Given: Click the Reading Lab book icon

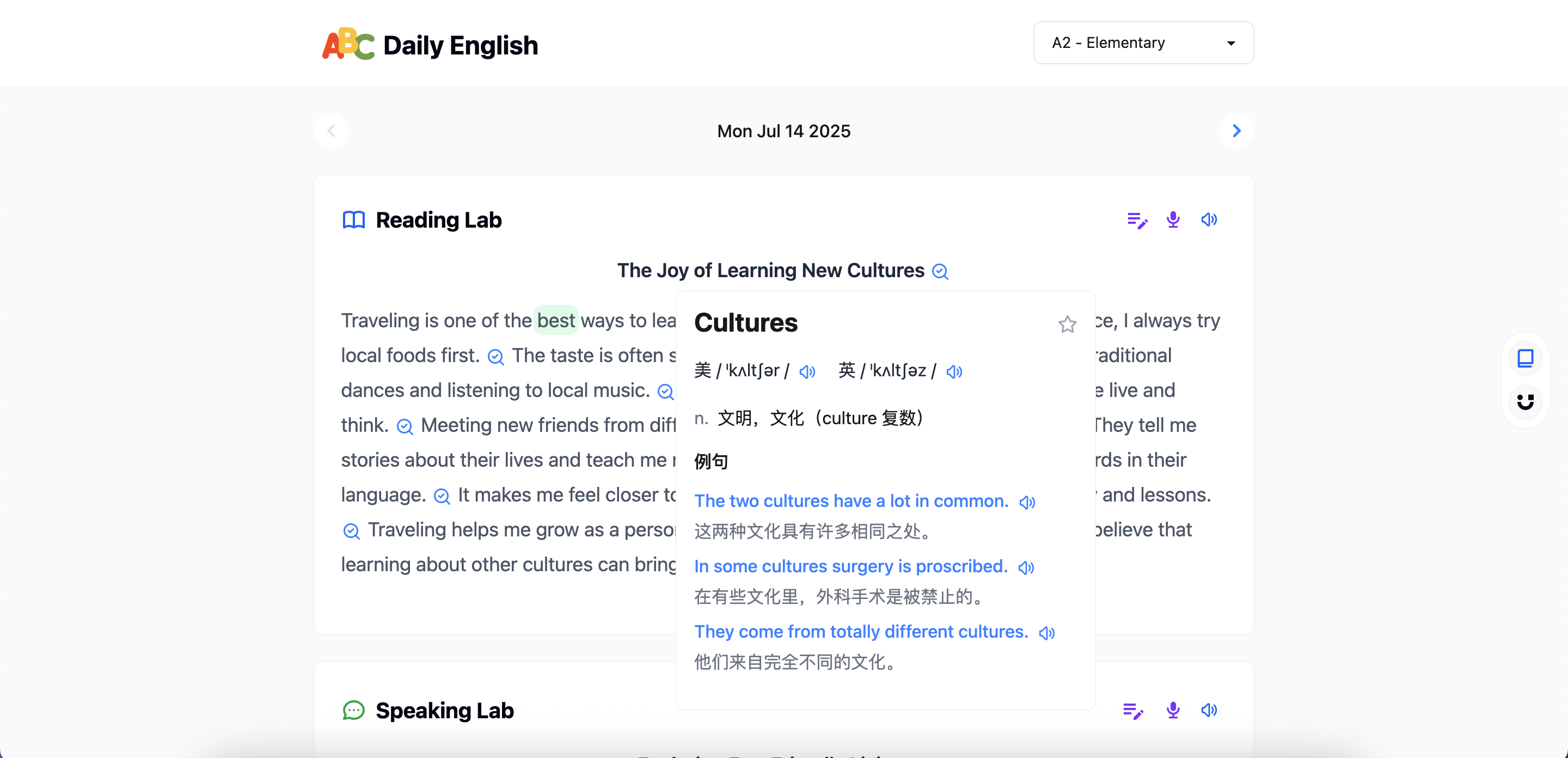Looking at the screenshot, I should pos(354,220).
